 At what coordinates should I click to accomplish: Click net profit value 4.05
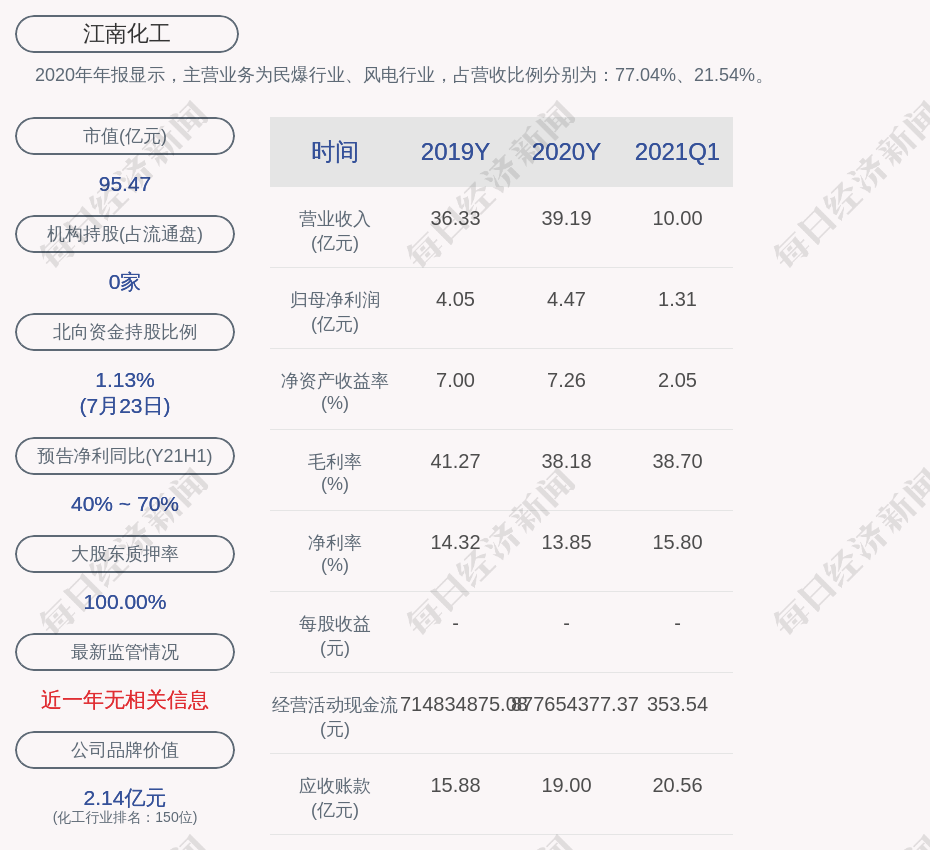[x=455, y=300]
